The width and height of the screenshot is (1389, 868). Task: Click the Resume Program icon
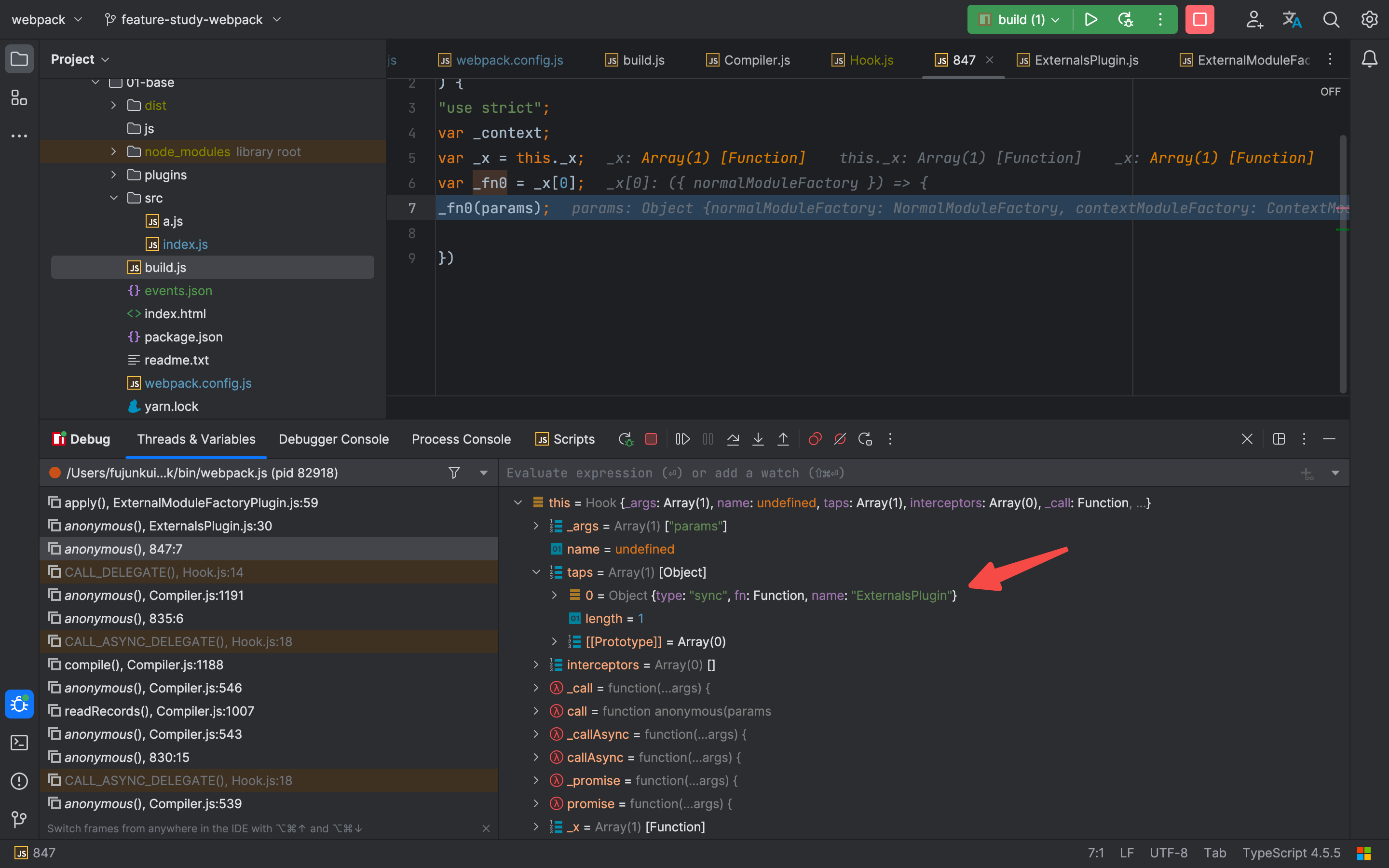click(682, 439)
